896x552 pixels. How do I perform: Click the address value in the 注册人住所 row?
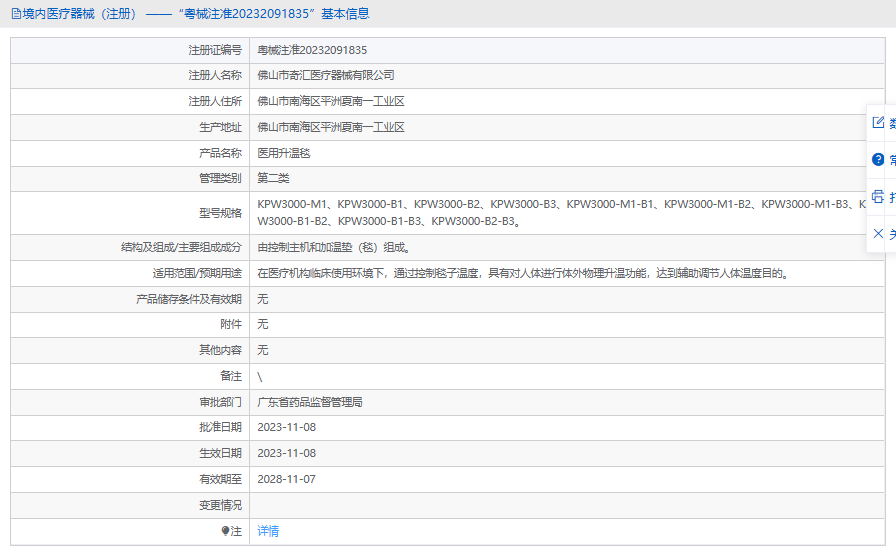click(331, 101)
